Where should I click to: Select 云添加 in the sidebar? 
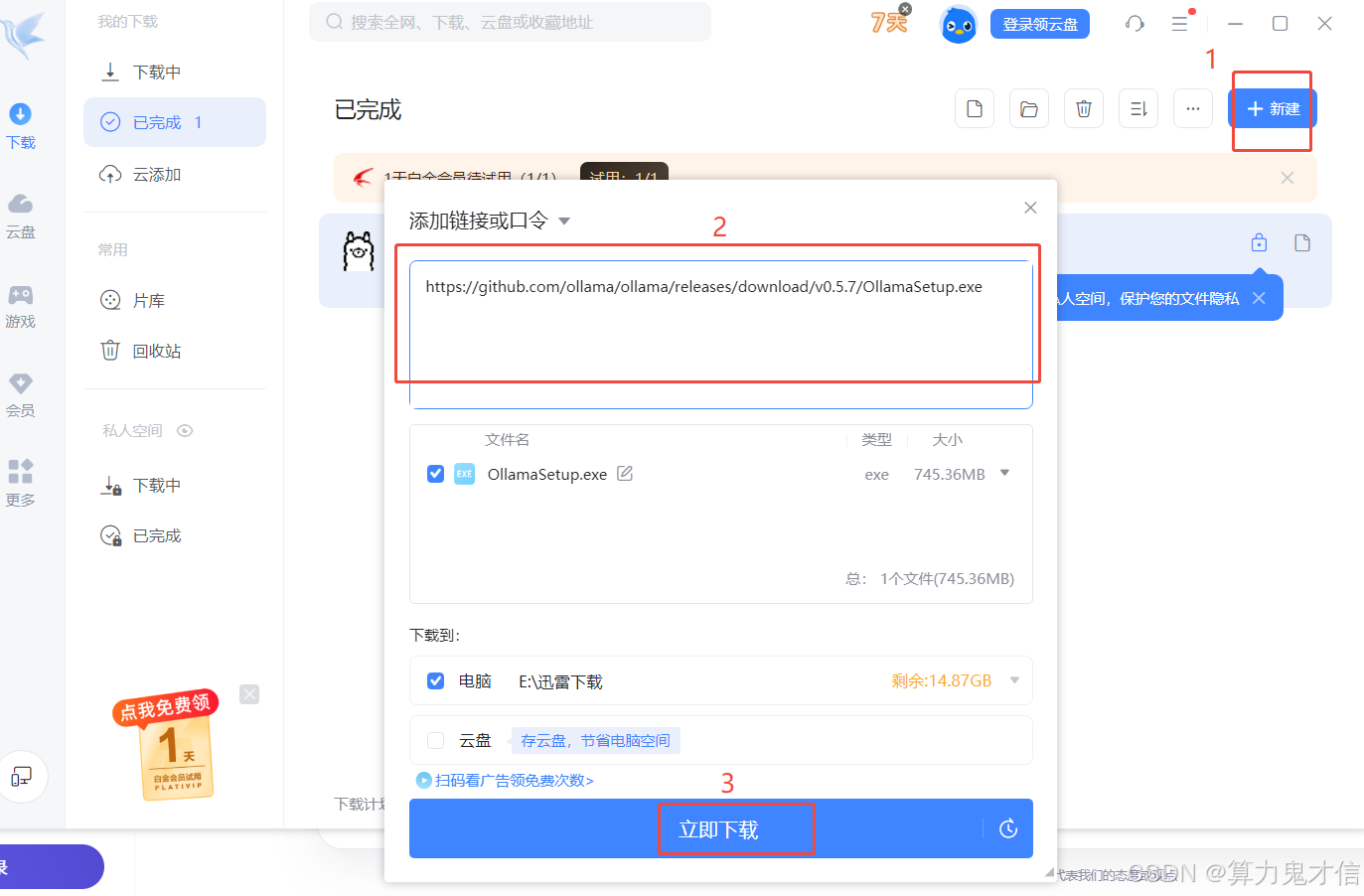[x=175, y=175]
